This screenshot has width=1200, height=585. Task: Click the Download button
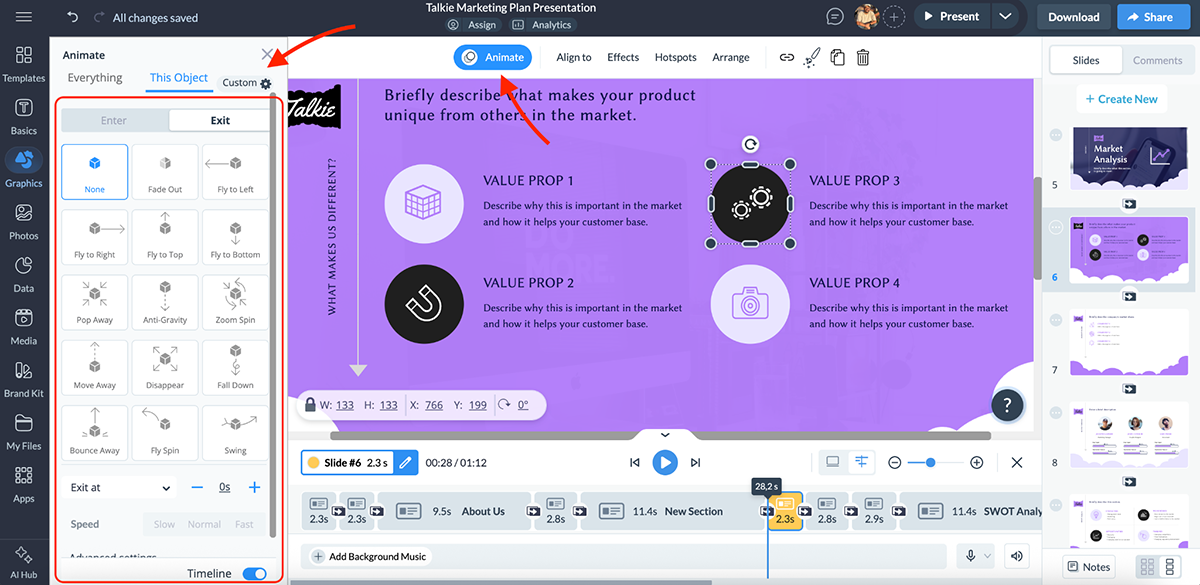pos(1072,16)
